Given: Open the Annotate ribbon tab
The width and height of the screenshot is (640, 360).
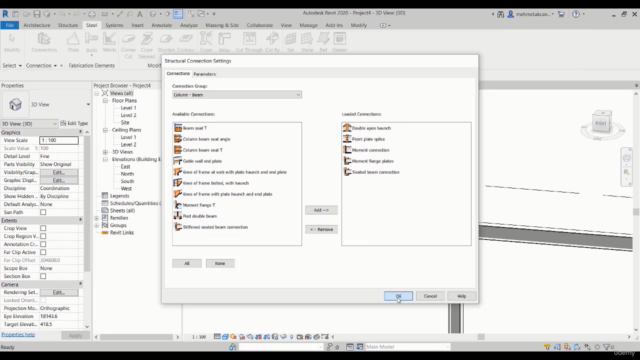Looking at the screenshot, I should coord(162,25).
